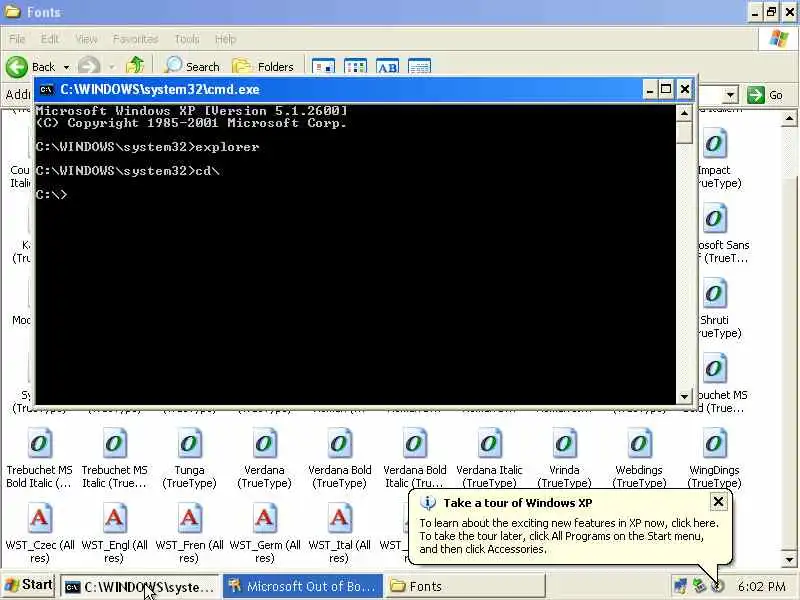800x600 pixels.
Task: Select the WST_Ital font file
Action: (339, 519)
